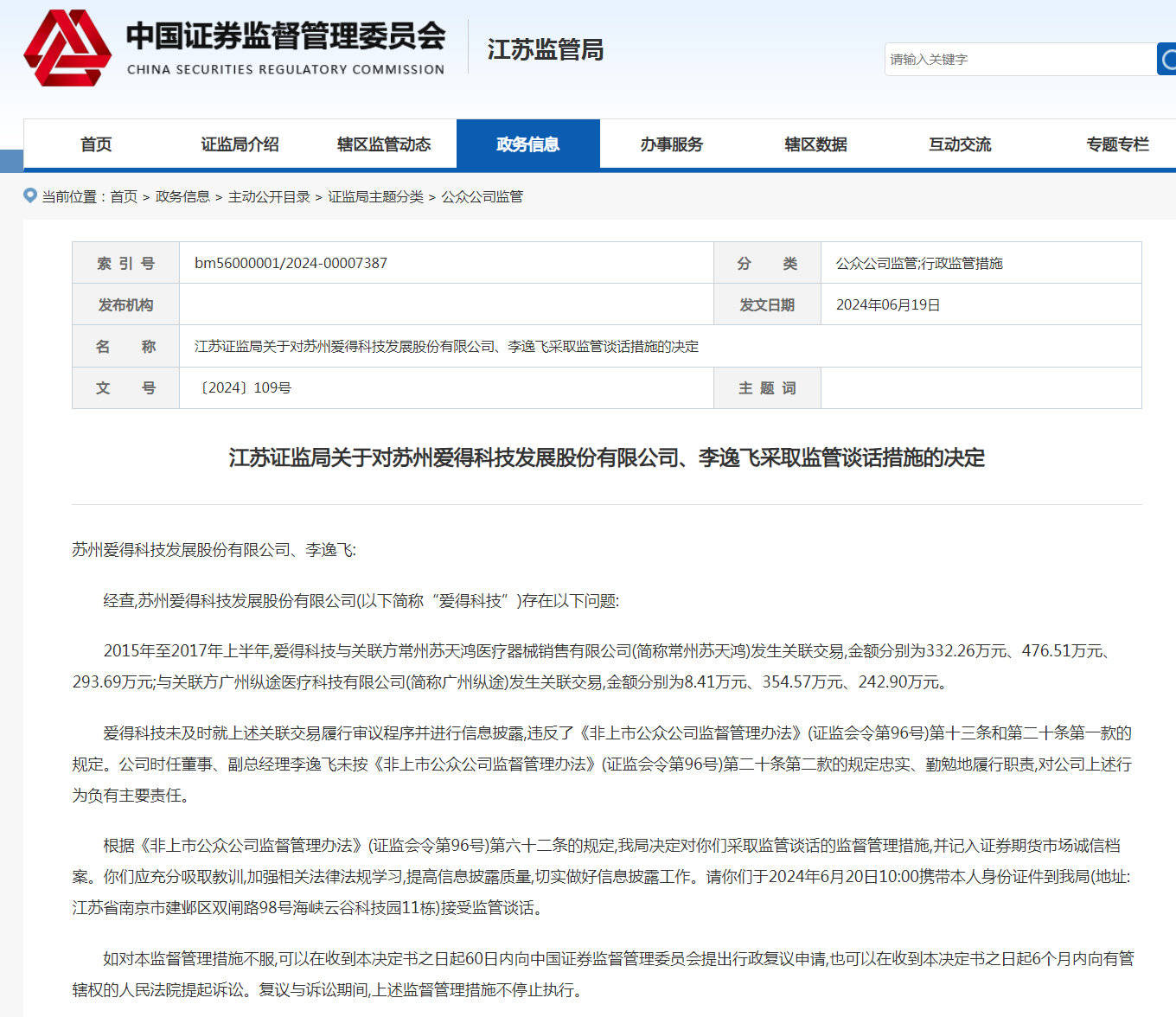
Task: Click paragraph starting 经查,苏州爱得科技
Action: click(x=361, y=601)
